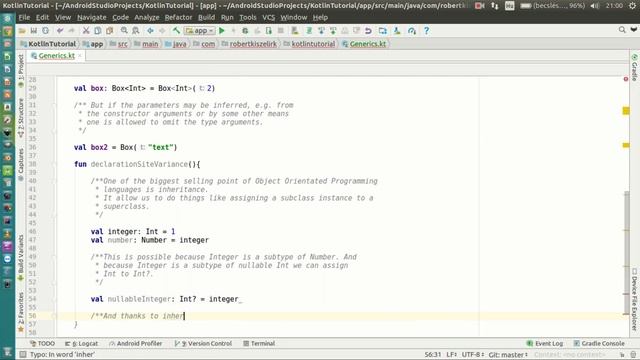Select the Generics.kt editor tab

coord(56,56)
